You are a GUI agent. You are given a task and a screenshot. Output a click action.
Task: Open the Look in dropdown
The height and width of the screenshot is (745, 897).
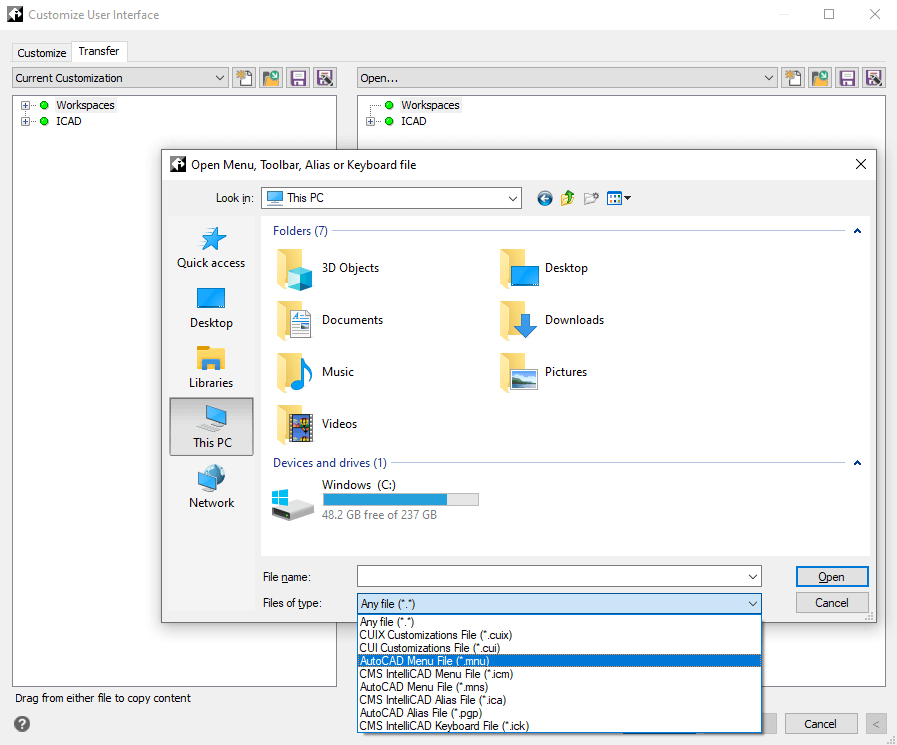(x=391, y=198)
